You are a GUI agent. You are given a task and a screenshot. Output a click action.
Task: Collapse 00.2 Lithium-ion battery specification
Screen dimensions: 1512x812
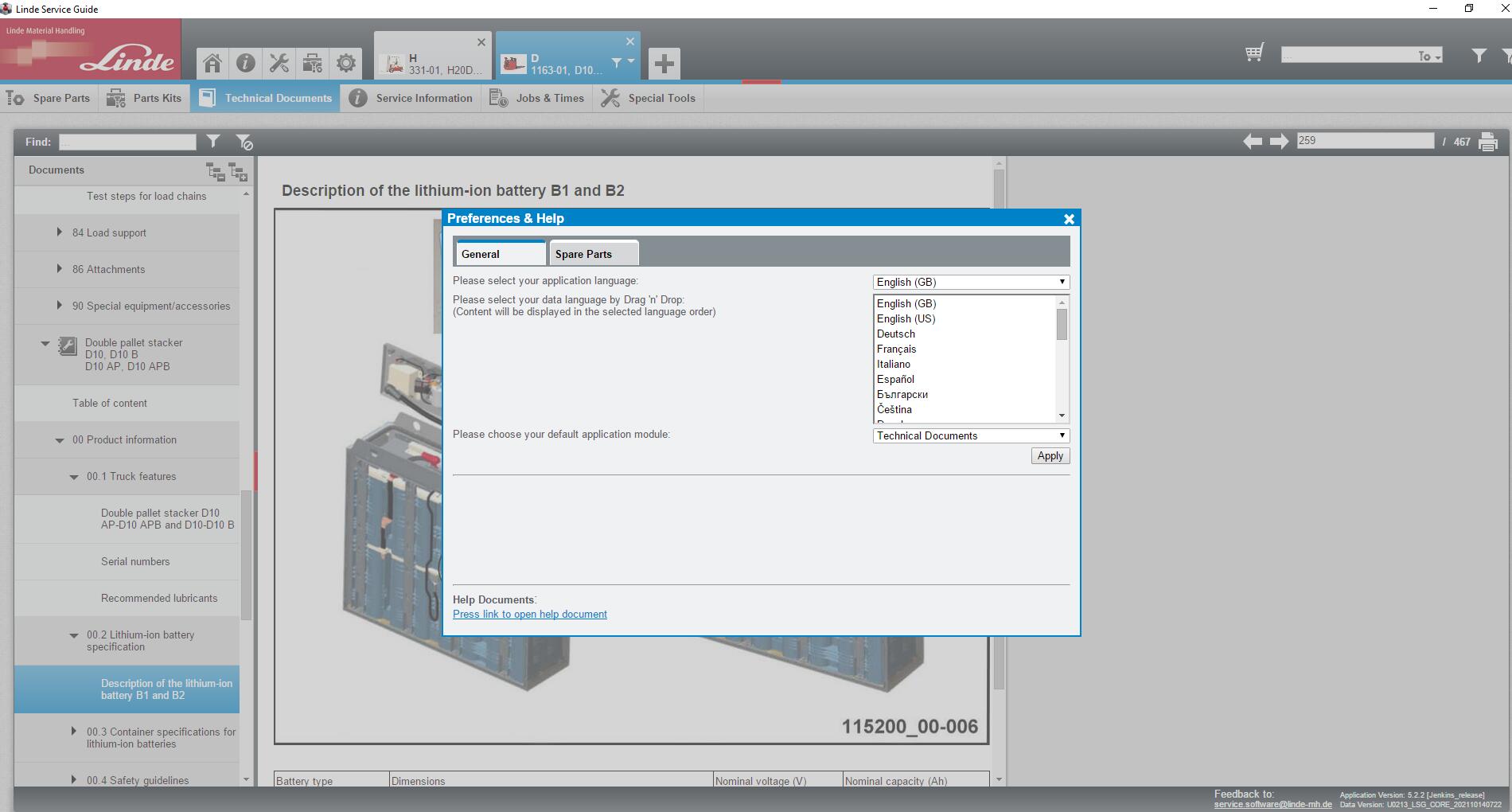[74, 635]
